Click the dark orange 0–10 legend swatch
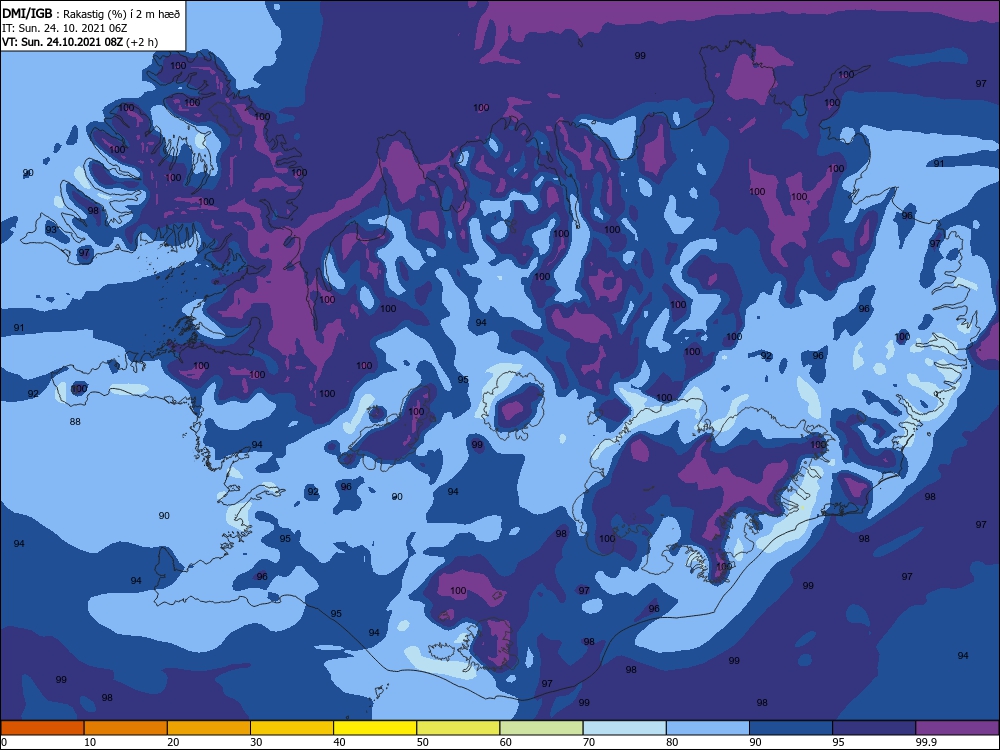Screen dimensions: 1000x750 (42, 728)
